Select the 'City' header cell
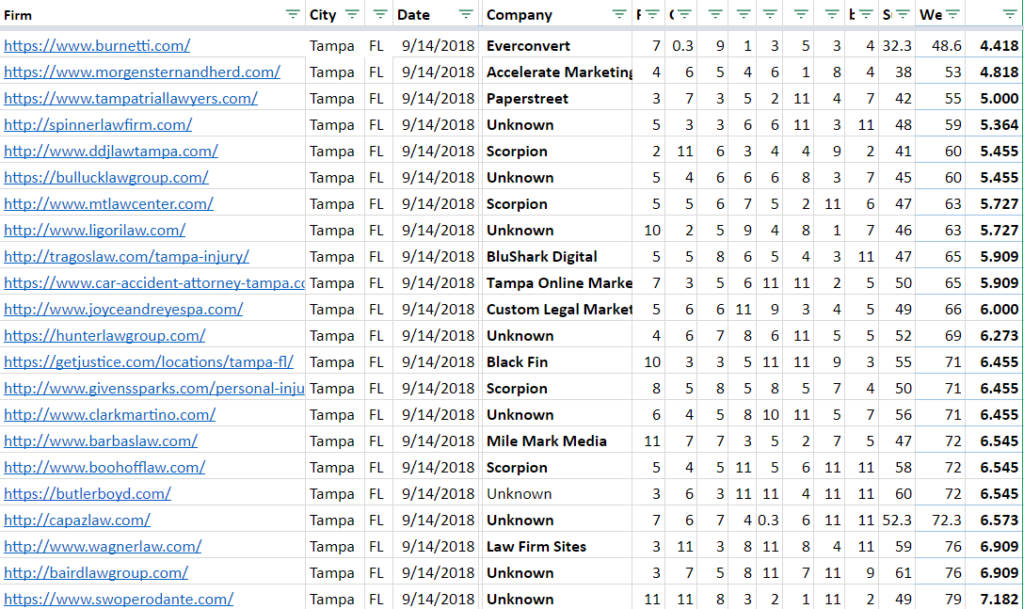 [335, 14]
